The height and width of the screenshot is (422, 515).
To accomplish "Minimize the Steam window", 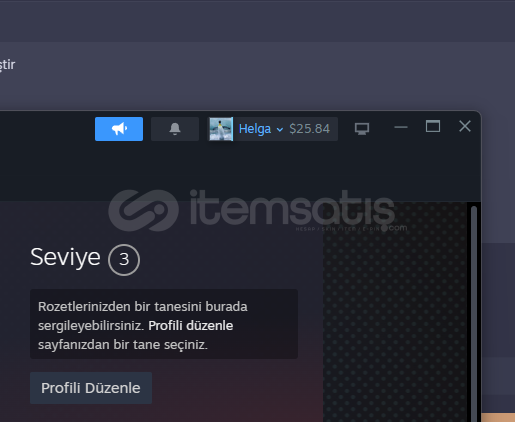I will click(x=401, y=127).
